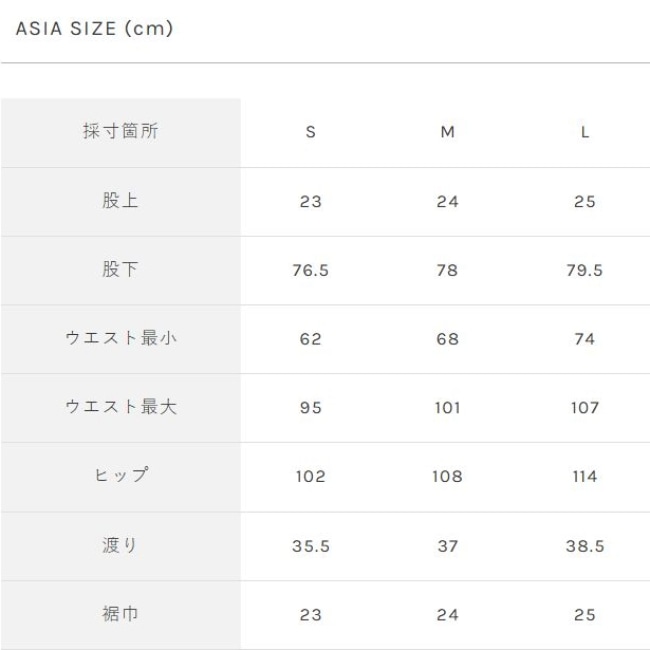Select the 38.5 thigh value for L

(x=585, y=546)
